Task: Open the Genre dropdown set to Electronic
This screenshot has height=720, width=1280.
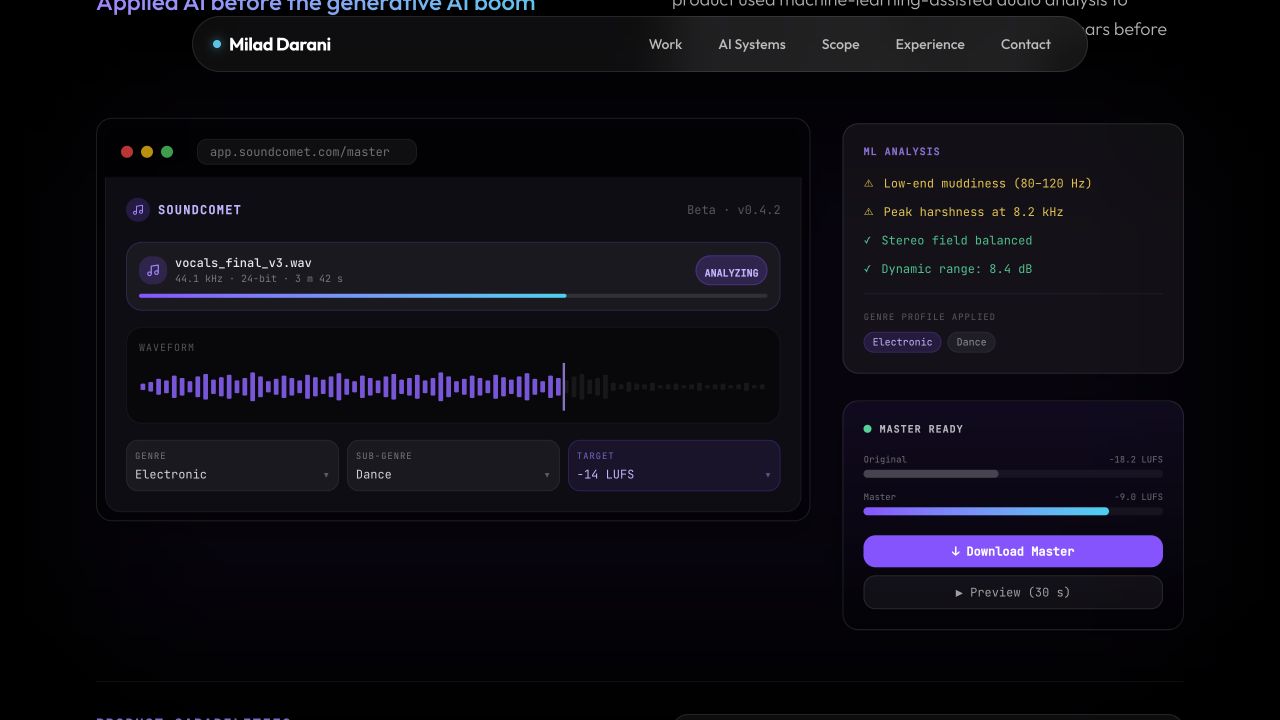Action: [x=232, y=466]
